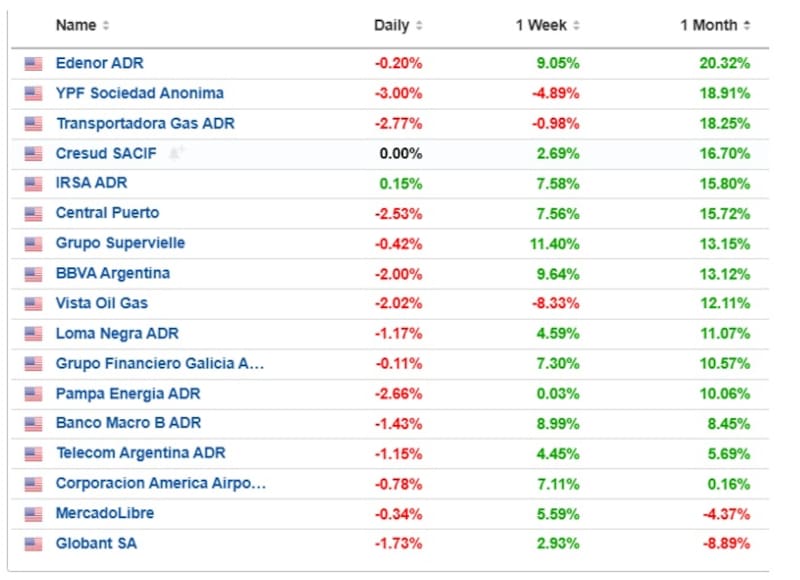
Task: Open the Telecom Argentina ADR page
Action: click(140, 454)
